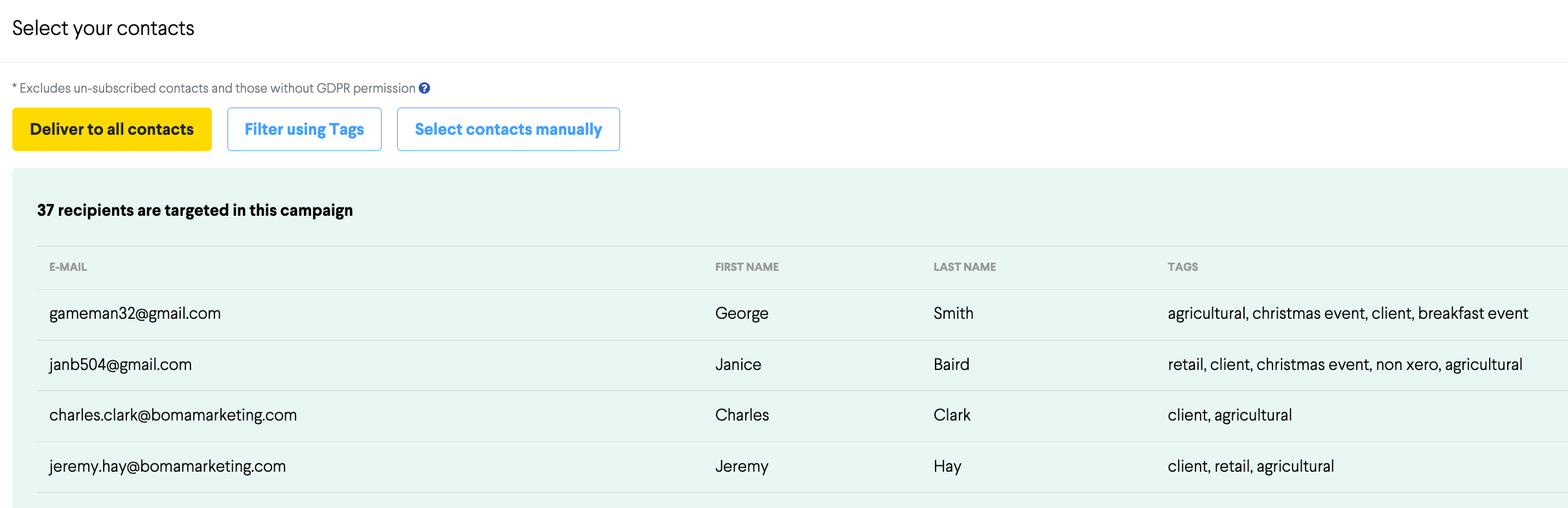1568x508 pixels.
Task: Click last name Baird in table
Action: click(951, 365)
